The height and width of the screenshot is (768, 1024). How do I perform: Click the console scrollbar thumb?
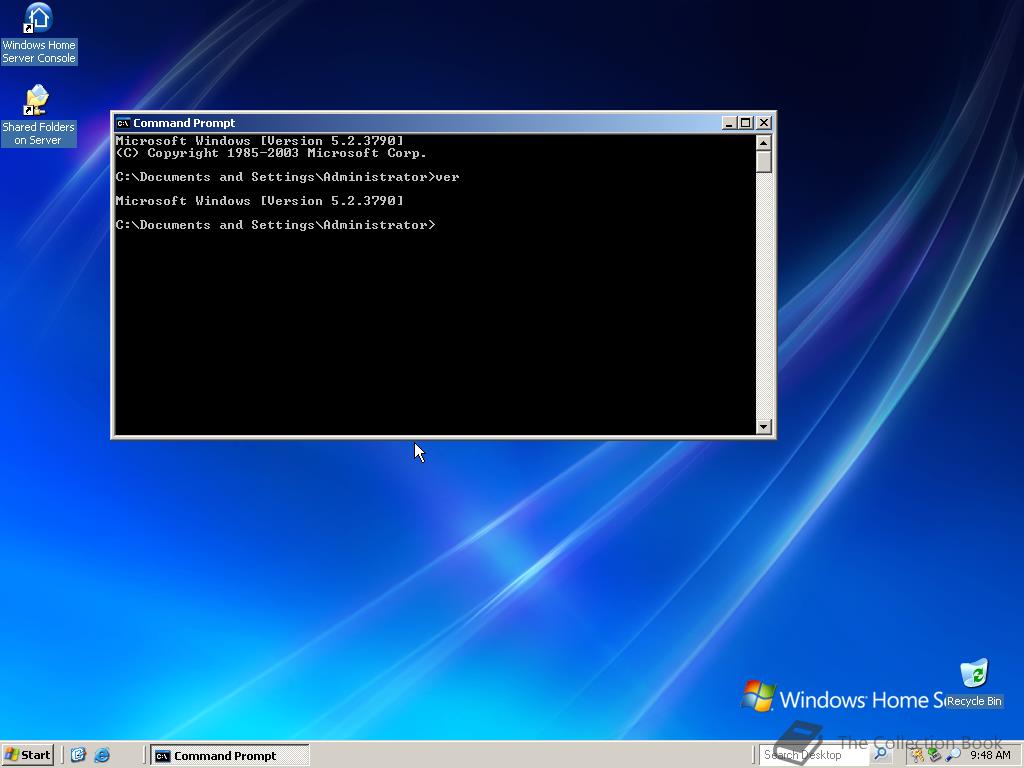pyautogui.click(x=763, y=162)
